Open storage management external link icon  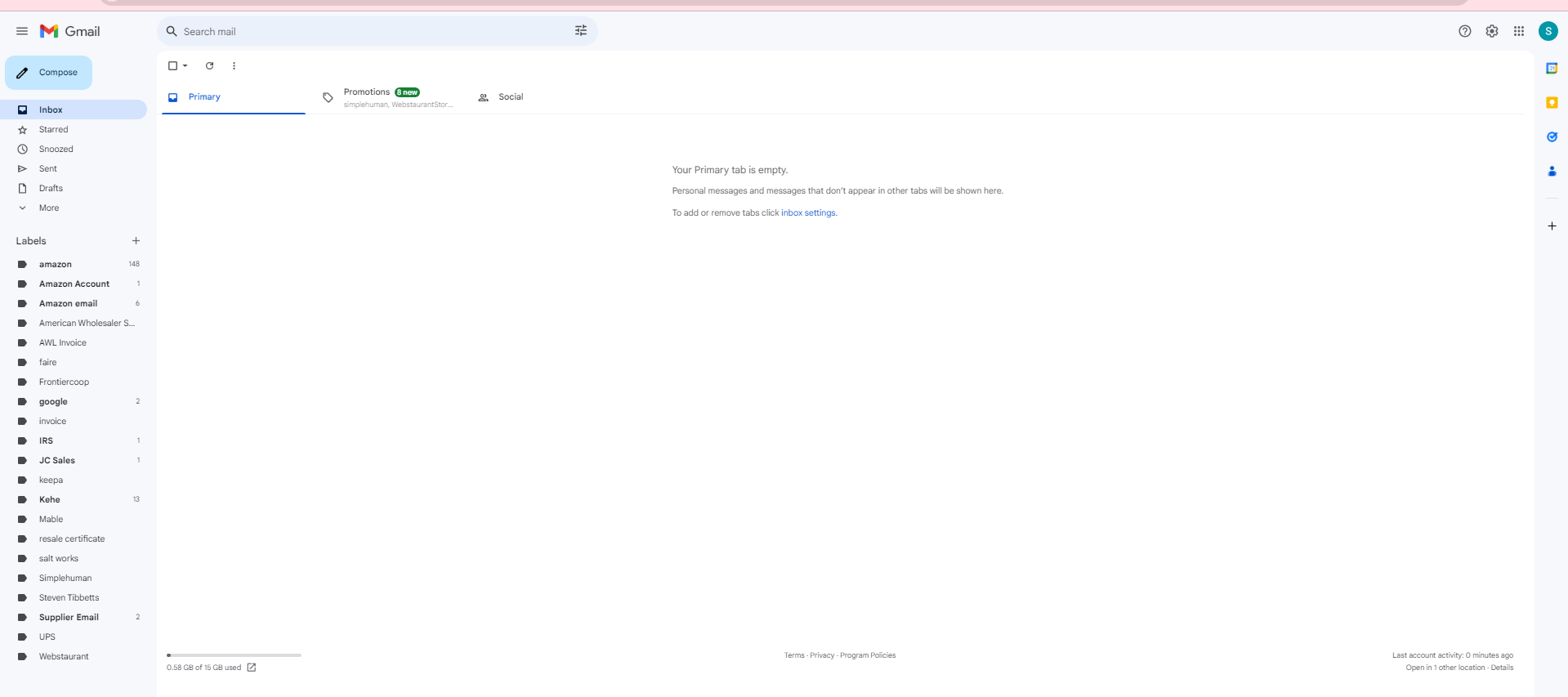coord(252,668)
